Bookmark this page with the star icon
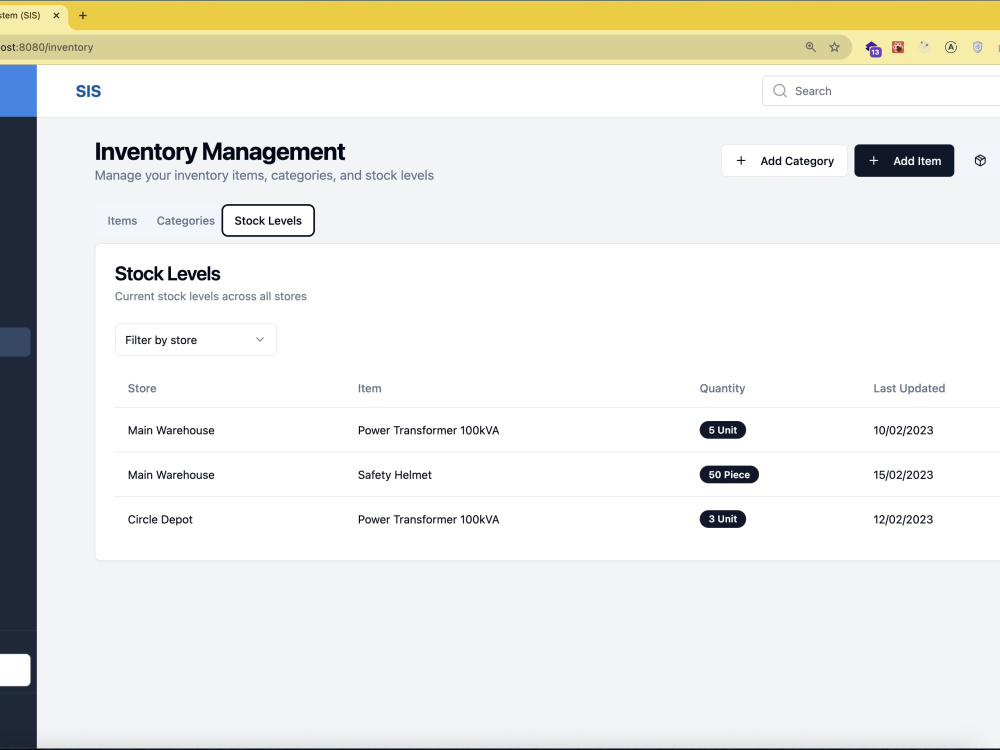The width and height of the screenshot is (1000, 750). (x=834, y=47)
